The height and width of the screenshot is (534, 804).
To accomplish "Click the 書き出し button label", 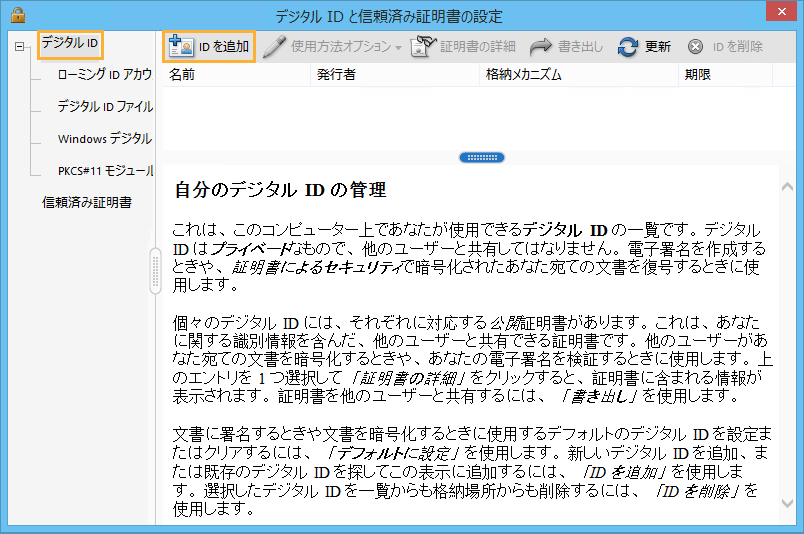I will (580, 47).
